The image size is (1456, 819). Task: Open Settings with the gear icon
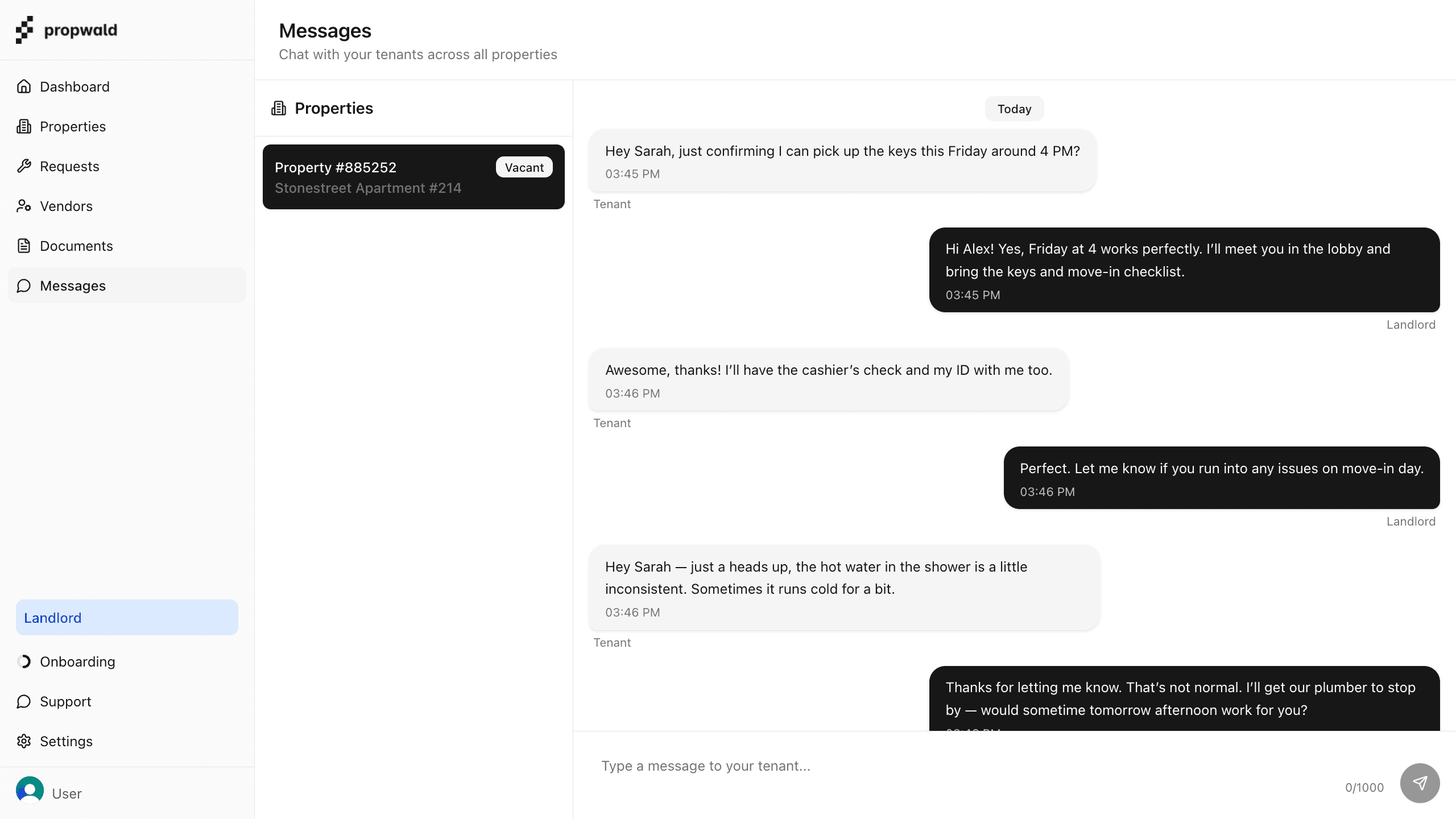coord(24,741)
